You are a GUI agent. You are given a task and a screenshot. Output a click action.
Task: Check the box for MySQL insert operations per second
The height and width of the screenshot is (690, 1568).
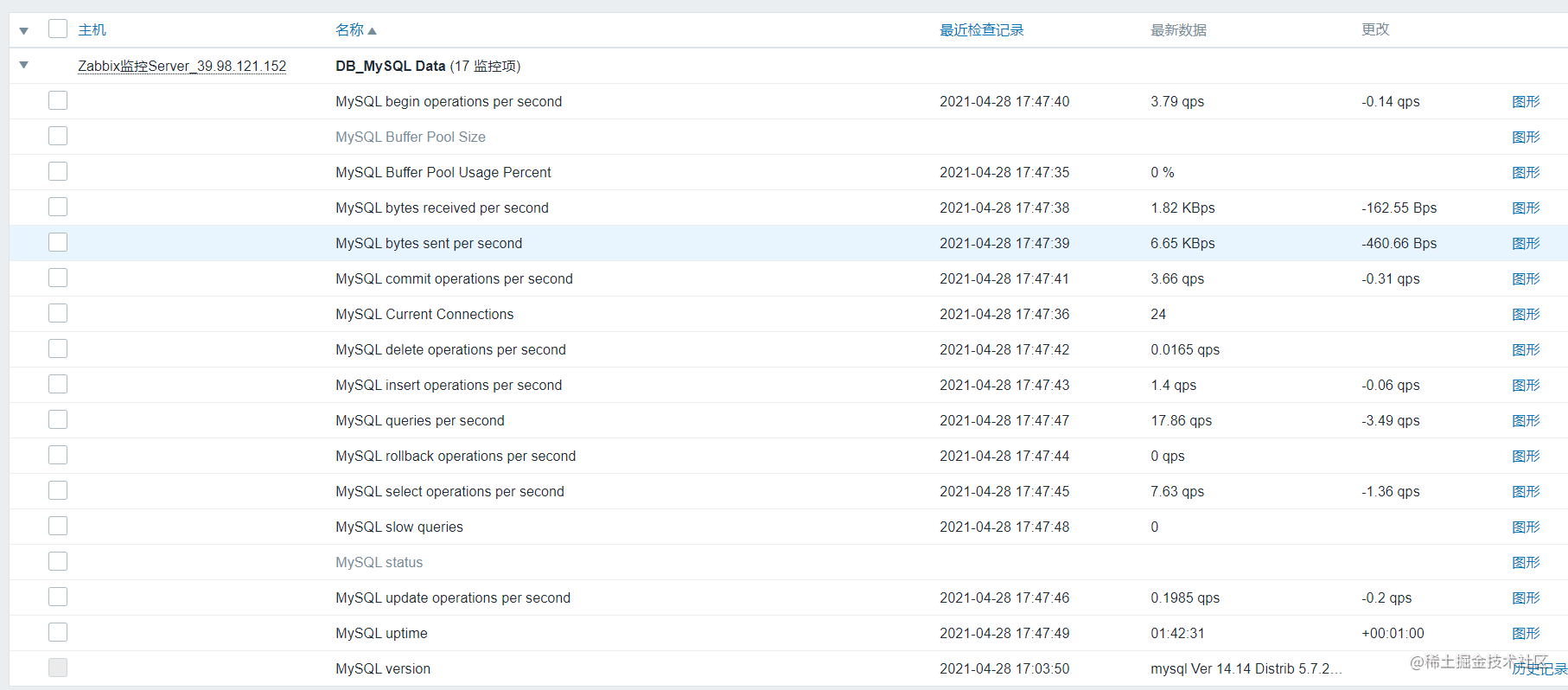tap(58, 384)
